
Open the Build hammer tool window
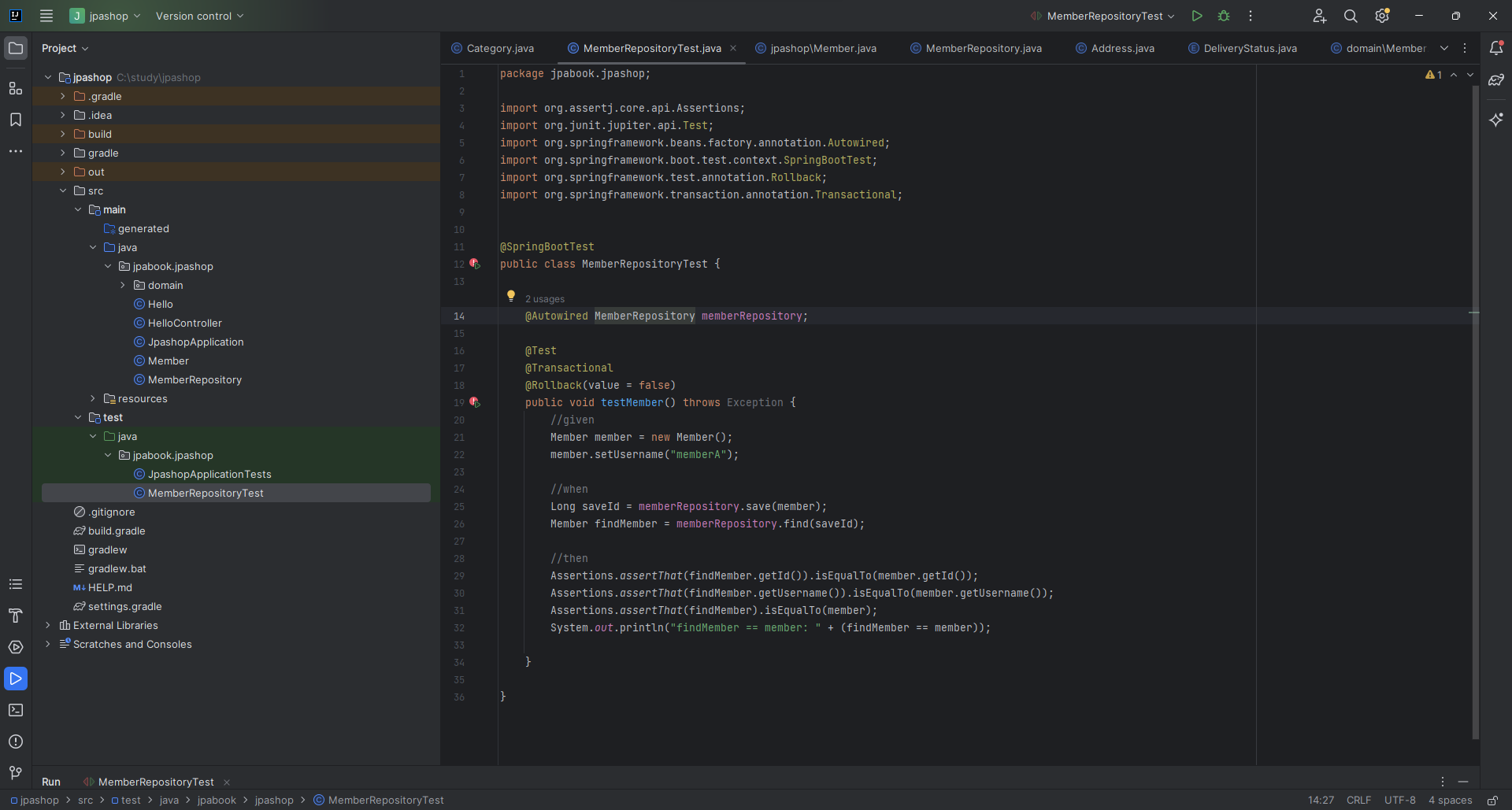point(16,616)
